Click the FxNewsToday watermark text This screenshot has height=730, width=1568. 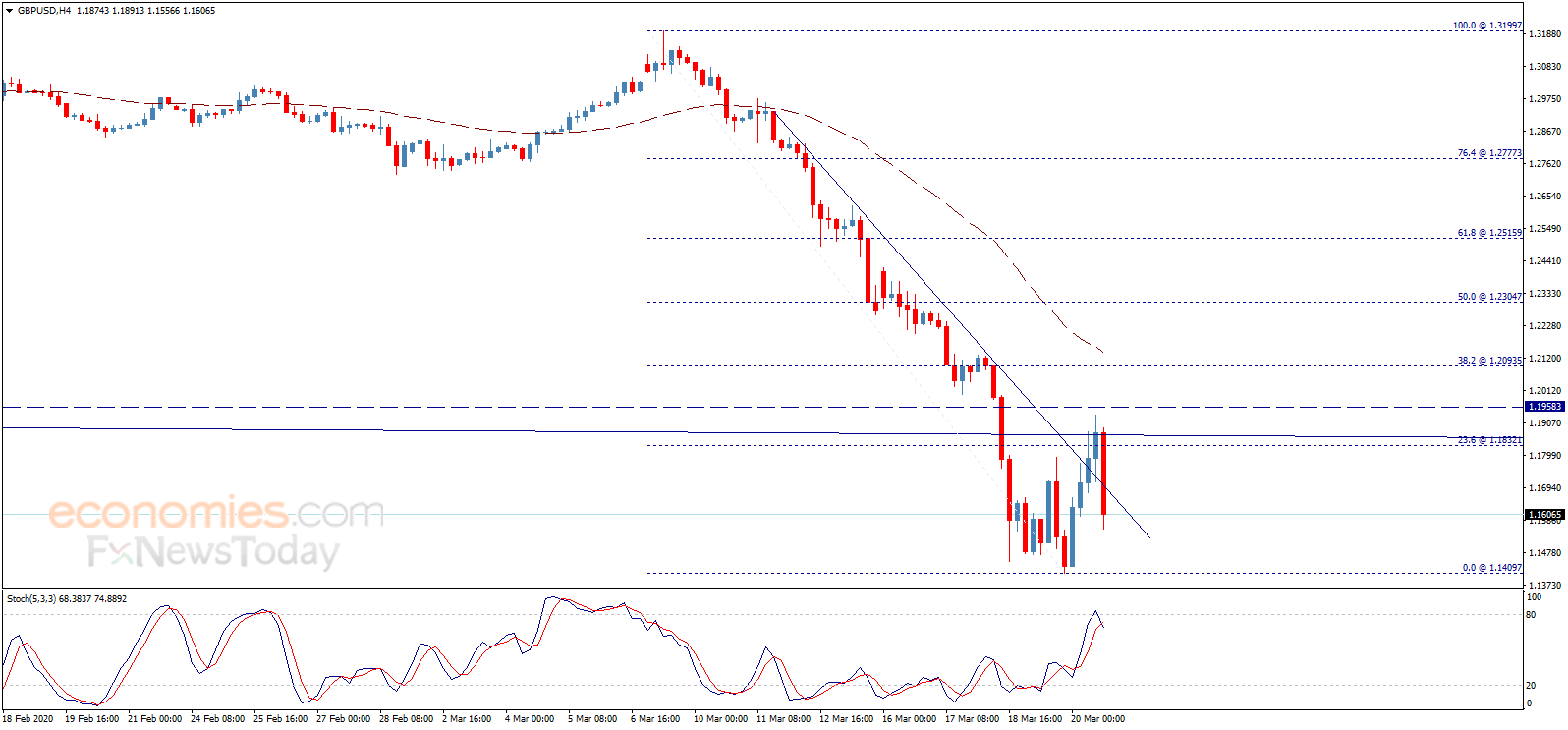pos(213,551)
